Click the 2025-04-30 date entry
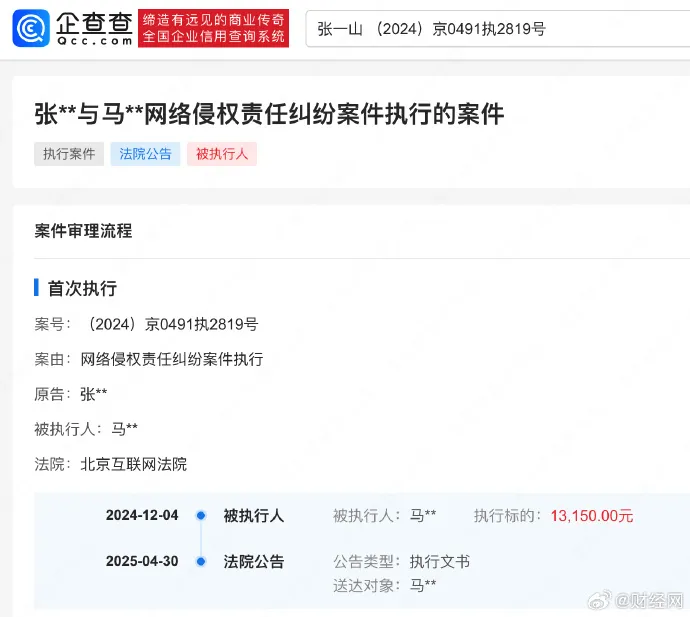The image size is (690, 617). click(x=142, y=562)
